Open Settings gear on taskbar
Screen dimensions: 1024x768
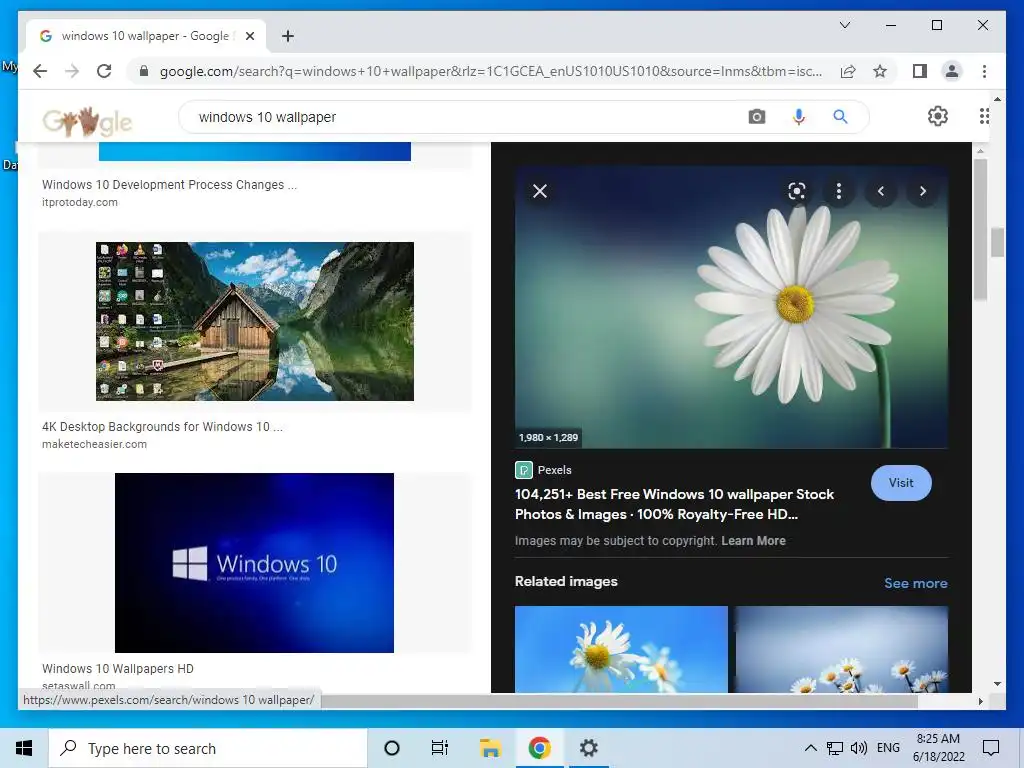(x=588, y=748)
